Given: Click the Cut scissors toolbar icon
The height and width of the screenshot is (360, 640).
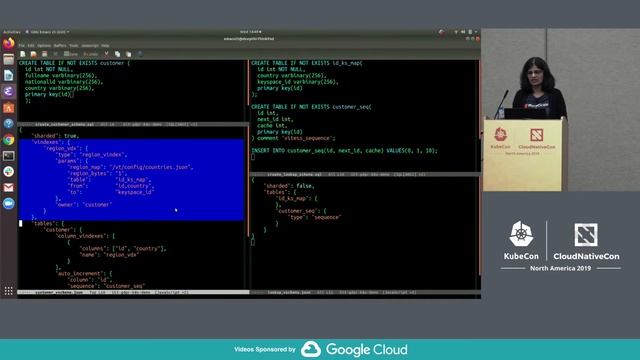Looking at the screenshot, I should (107, 54).
